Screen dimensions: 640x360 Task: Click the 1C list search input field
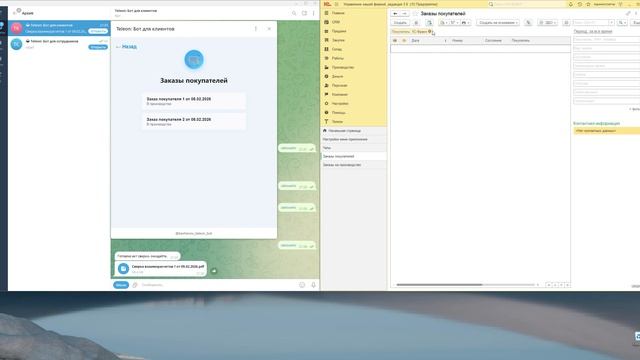pos(591,23)
